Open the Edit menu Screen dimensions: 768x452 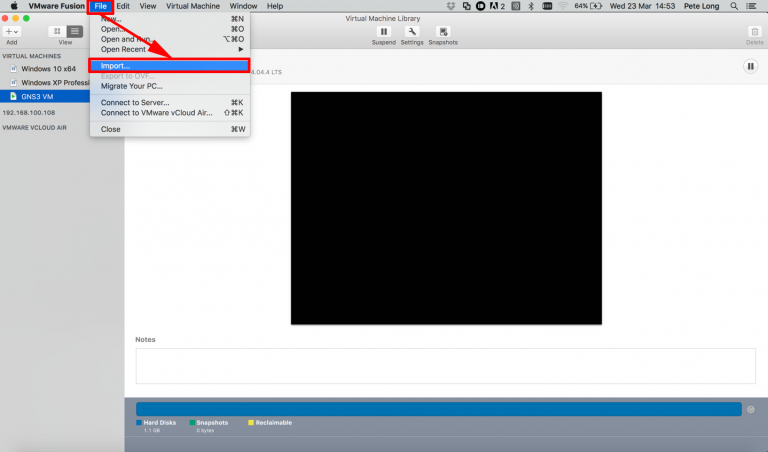(123, 6)
